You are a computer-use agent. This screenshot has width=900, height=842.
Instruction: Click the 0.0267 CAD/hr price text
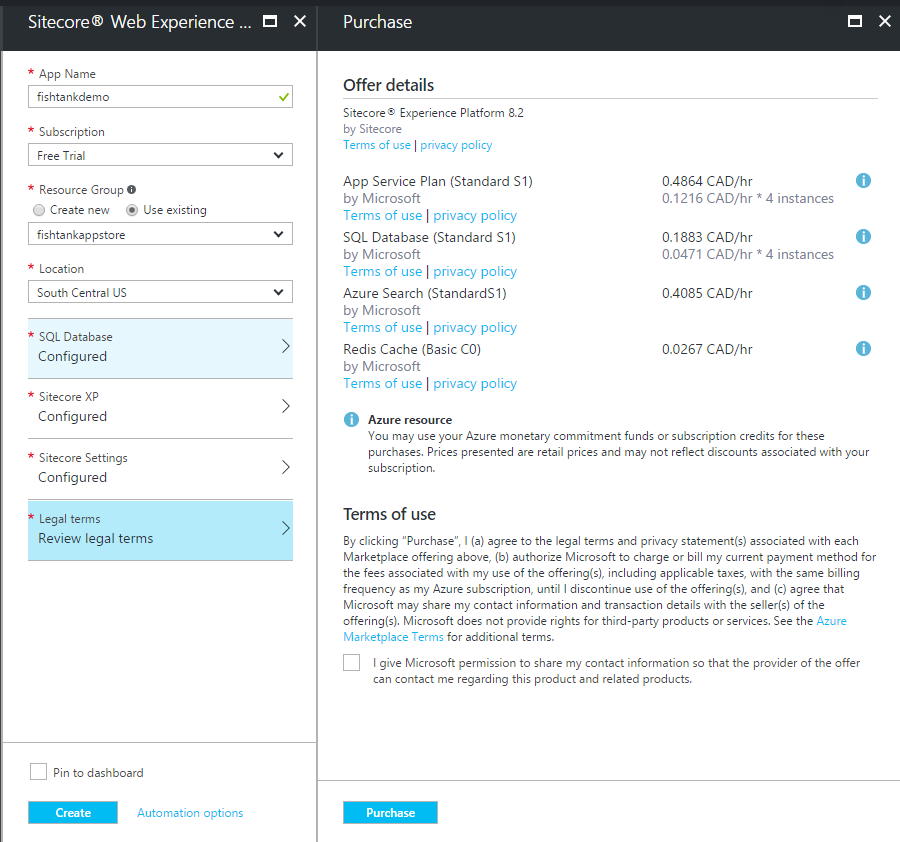click(x=707, y=349)
